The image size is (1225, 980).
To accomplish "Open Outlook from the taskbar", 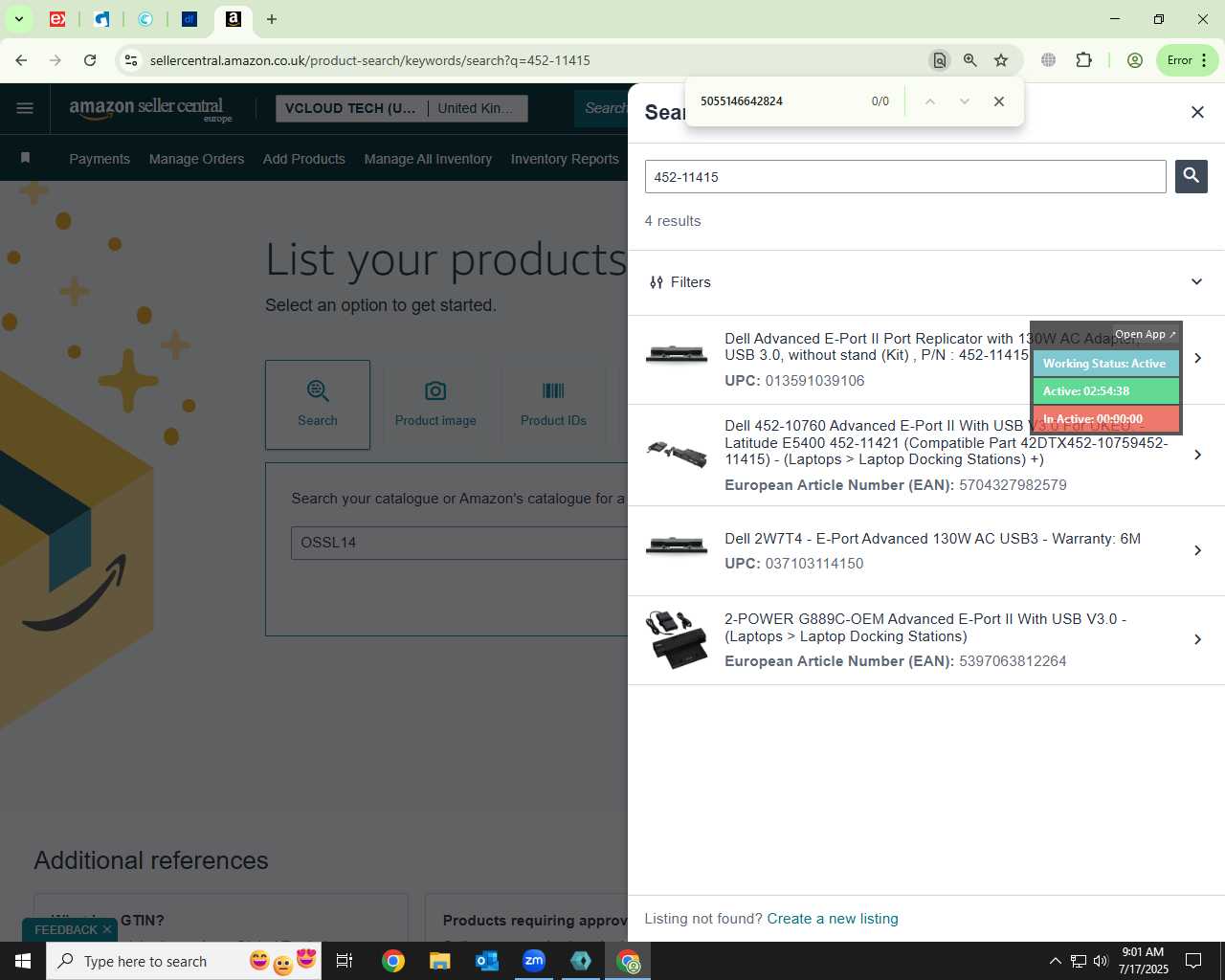I will pyautogui.click(x=487, y=961).
